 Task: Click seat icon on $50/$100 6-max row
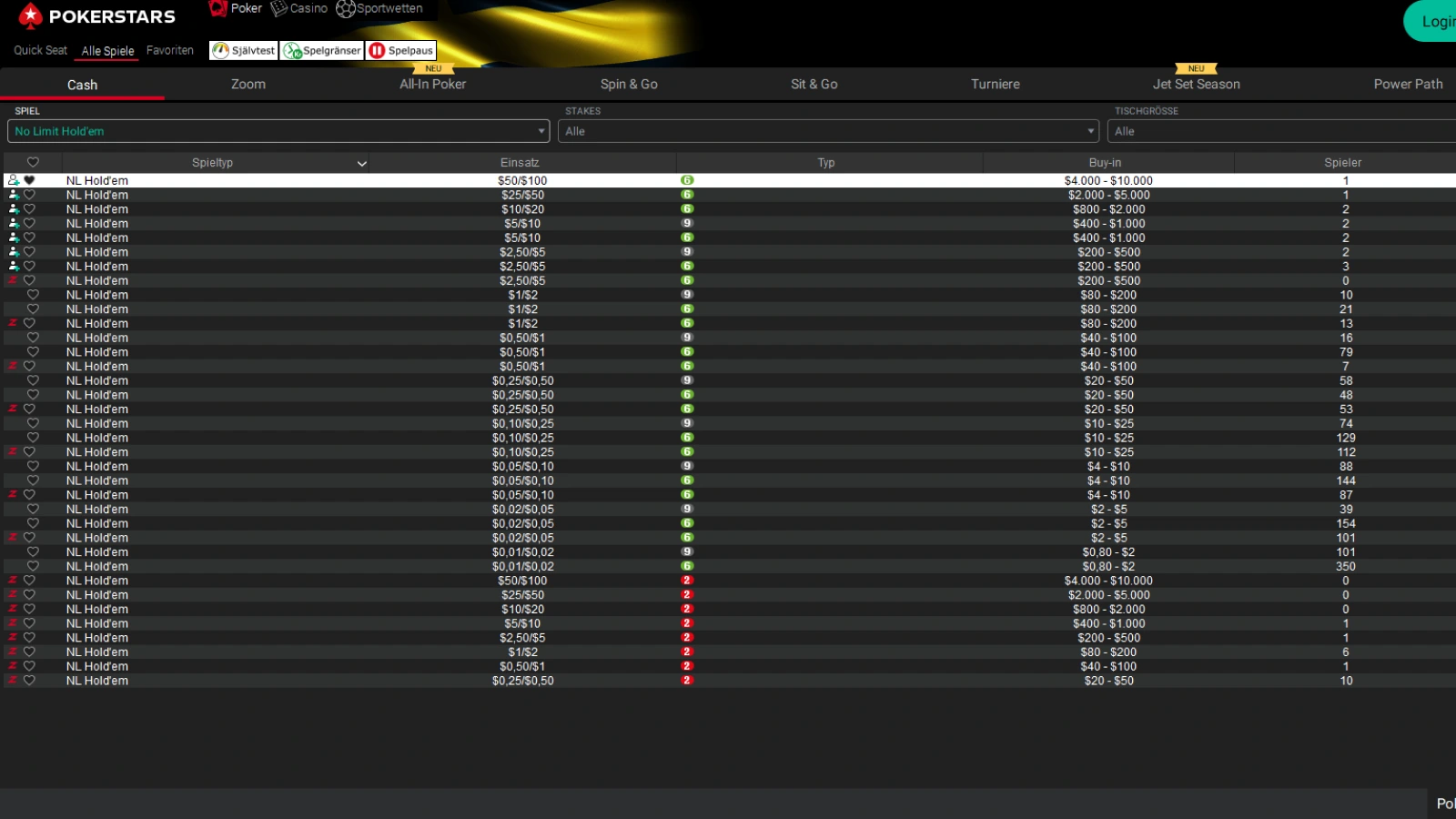point(14,180)
